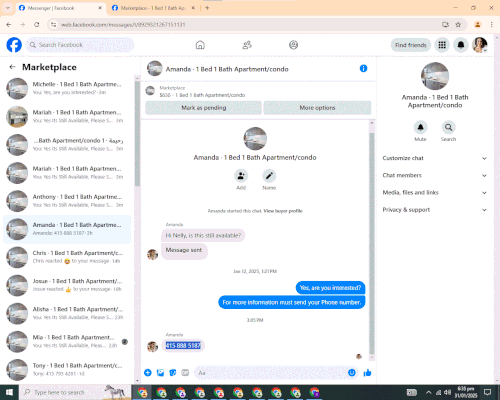500x400 pixels.
Task: Focus the Windows taskbar search box
Action: (x=75, y=392)
